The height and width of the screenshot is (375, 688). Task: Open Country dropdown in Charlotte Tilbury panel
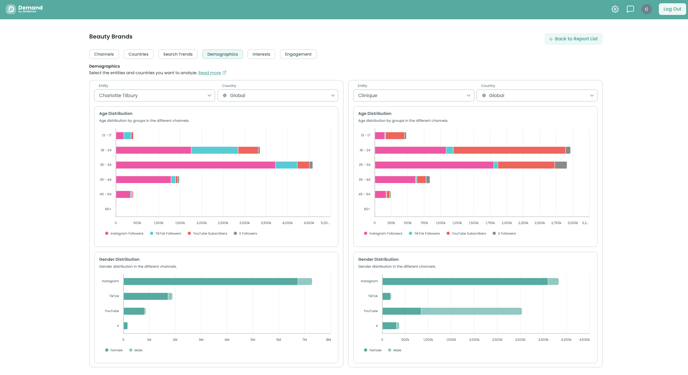point(278,96)
